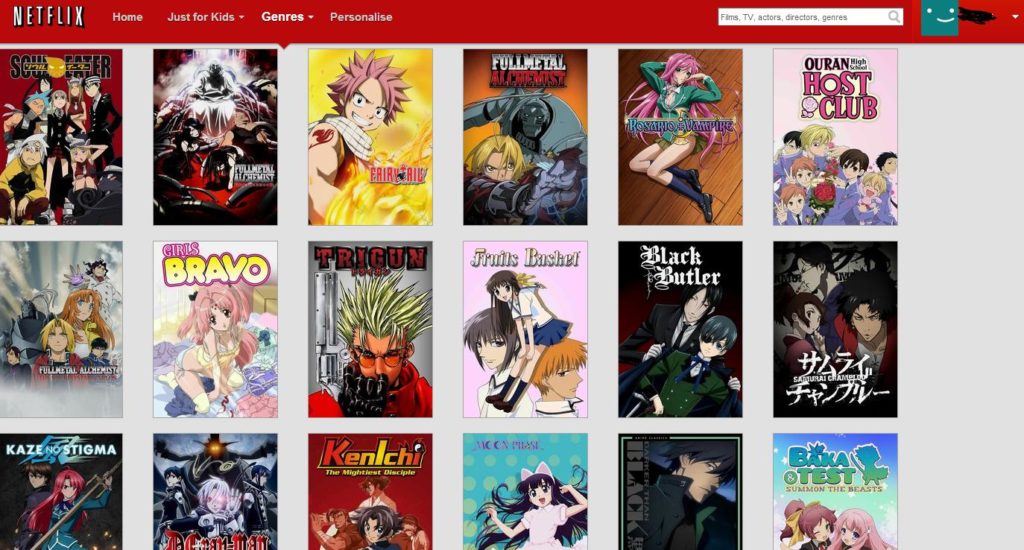Open the Just for Kids menu
Viewport: 1024px width, 550px height.
click(x=205, y=17)
